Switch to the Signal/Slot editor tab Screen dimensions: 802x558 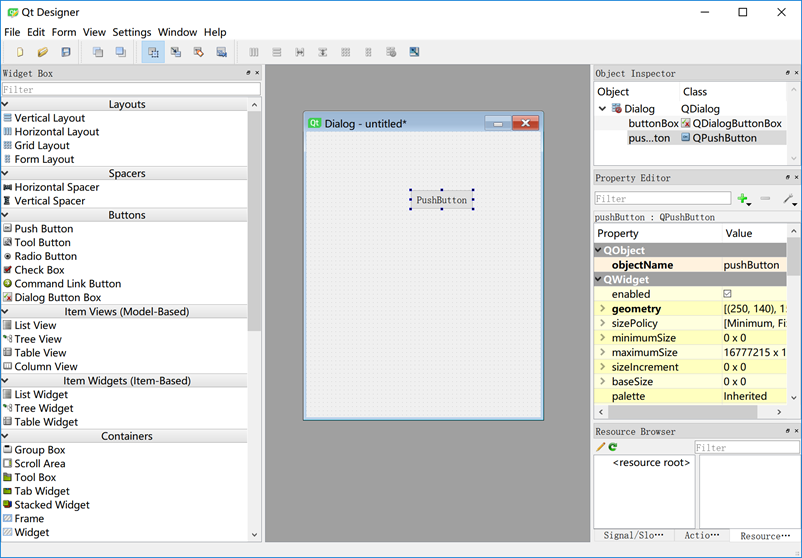click(633, 535)
